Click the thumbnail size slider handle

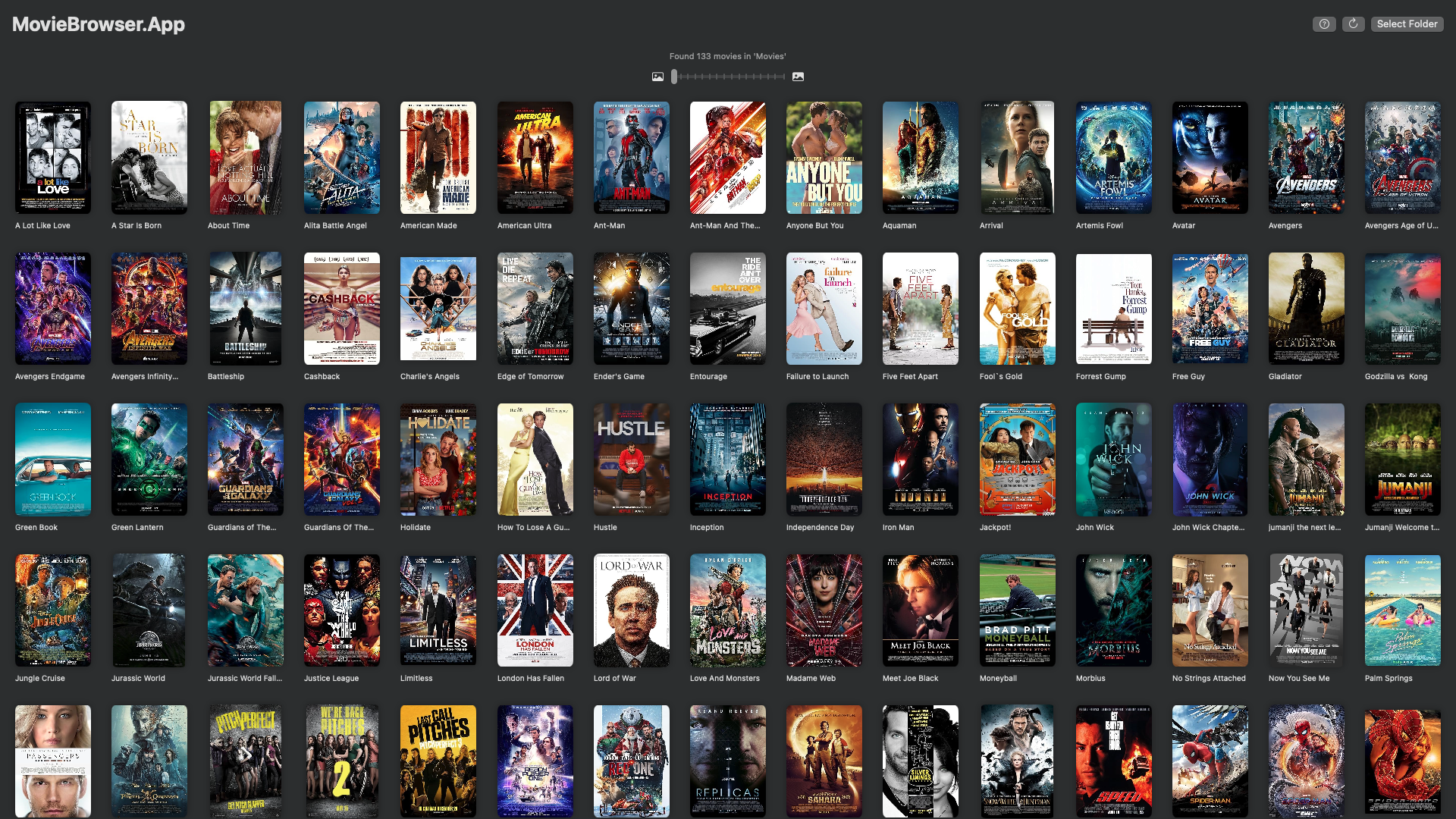[674, 77]
